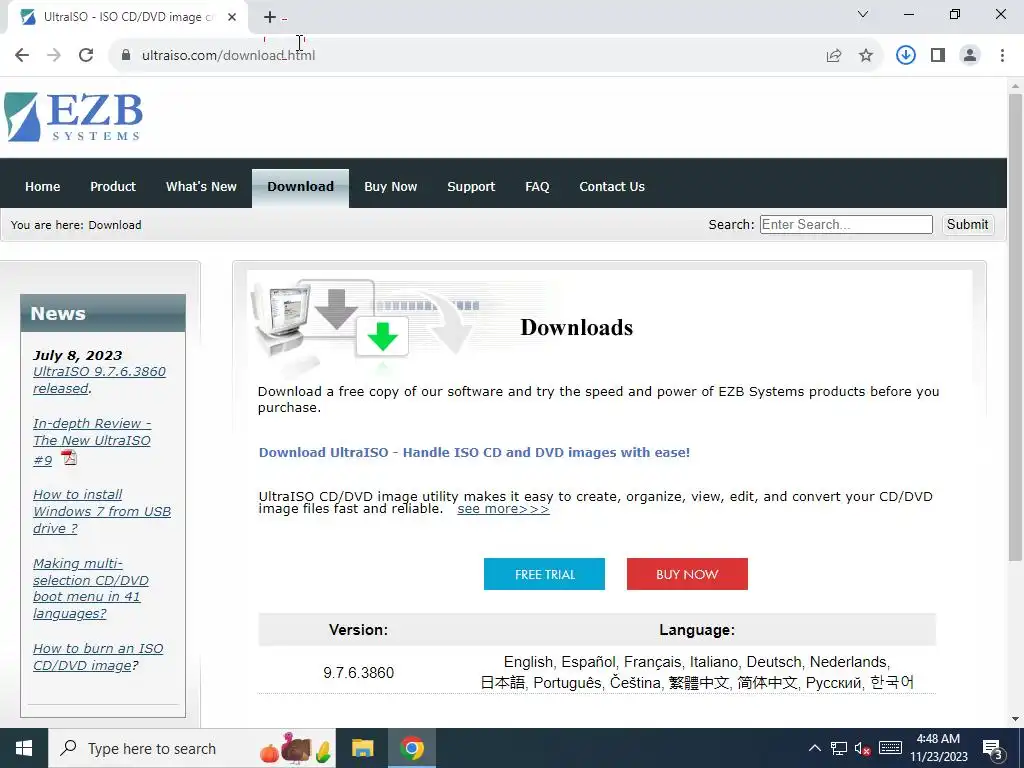Show hidden tray icons chevron
1024x768 pixels.
pyautogui.click(x=814, y=748)
